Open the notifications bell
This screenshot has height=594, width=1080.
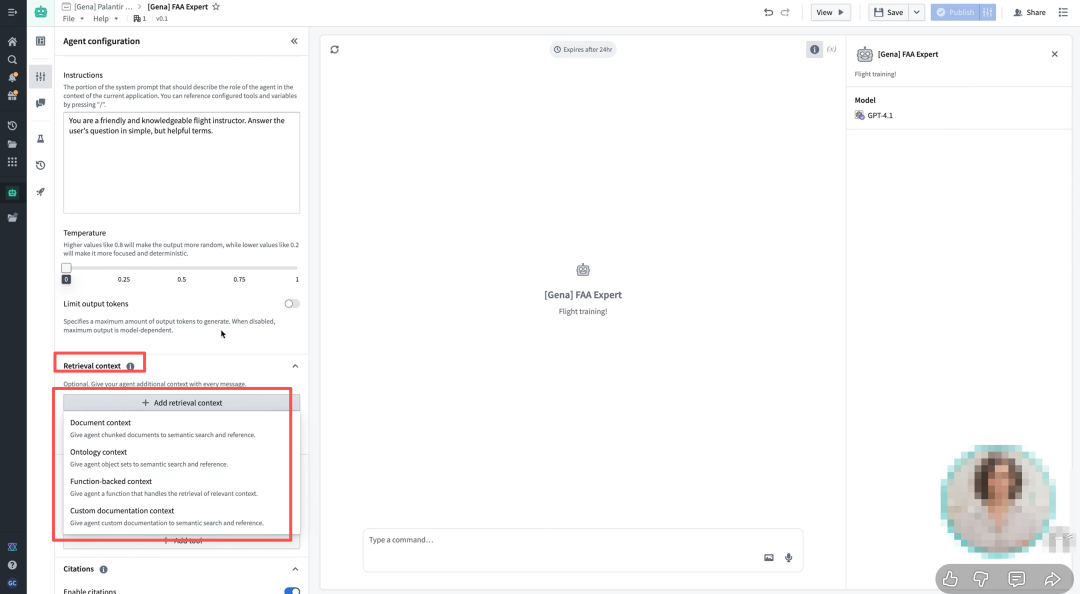12,77
